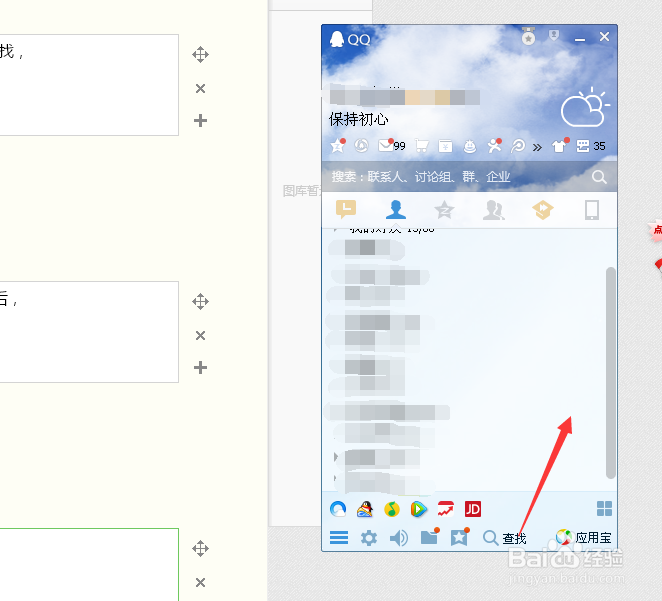Add a step after the second step

(x=200, y=368)
